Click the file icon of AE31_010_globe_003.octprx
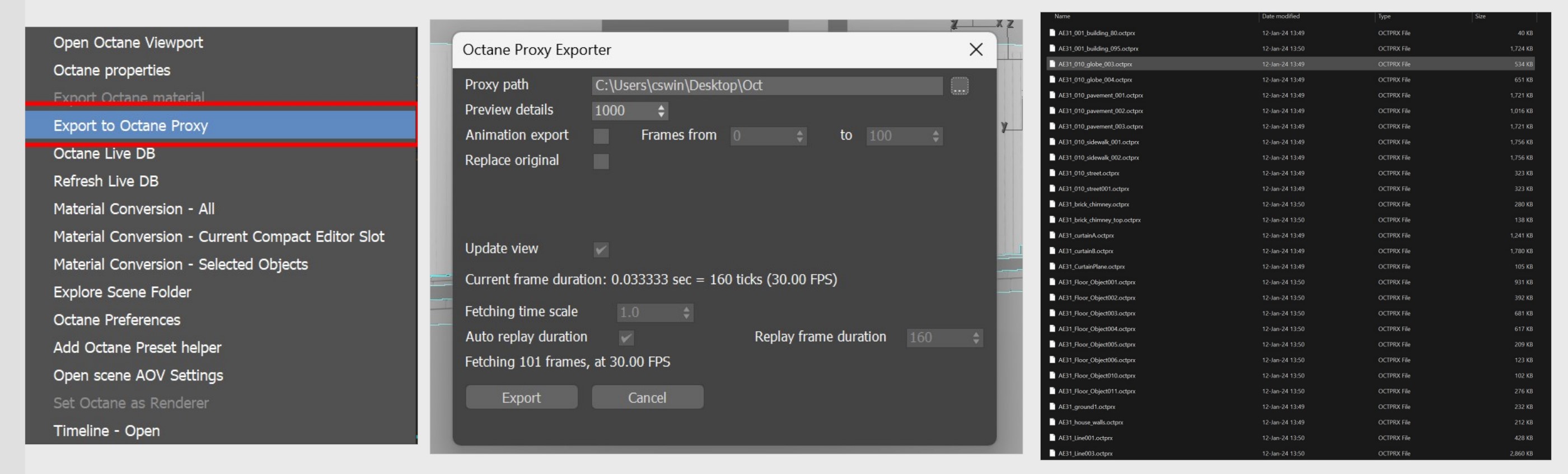Image resolution: width=1568 pixels, height=474 pixels. (x=1052, y=64)
